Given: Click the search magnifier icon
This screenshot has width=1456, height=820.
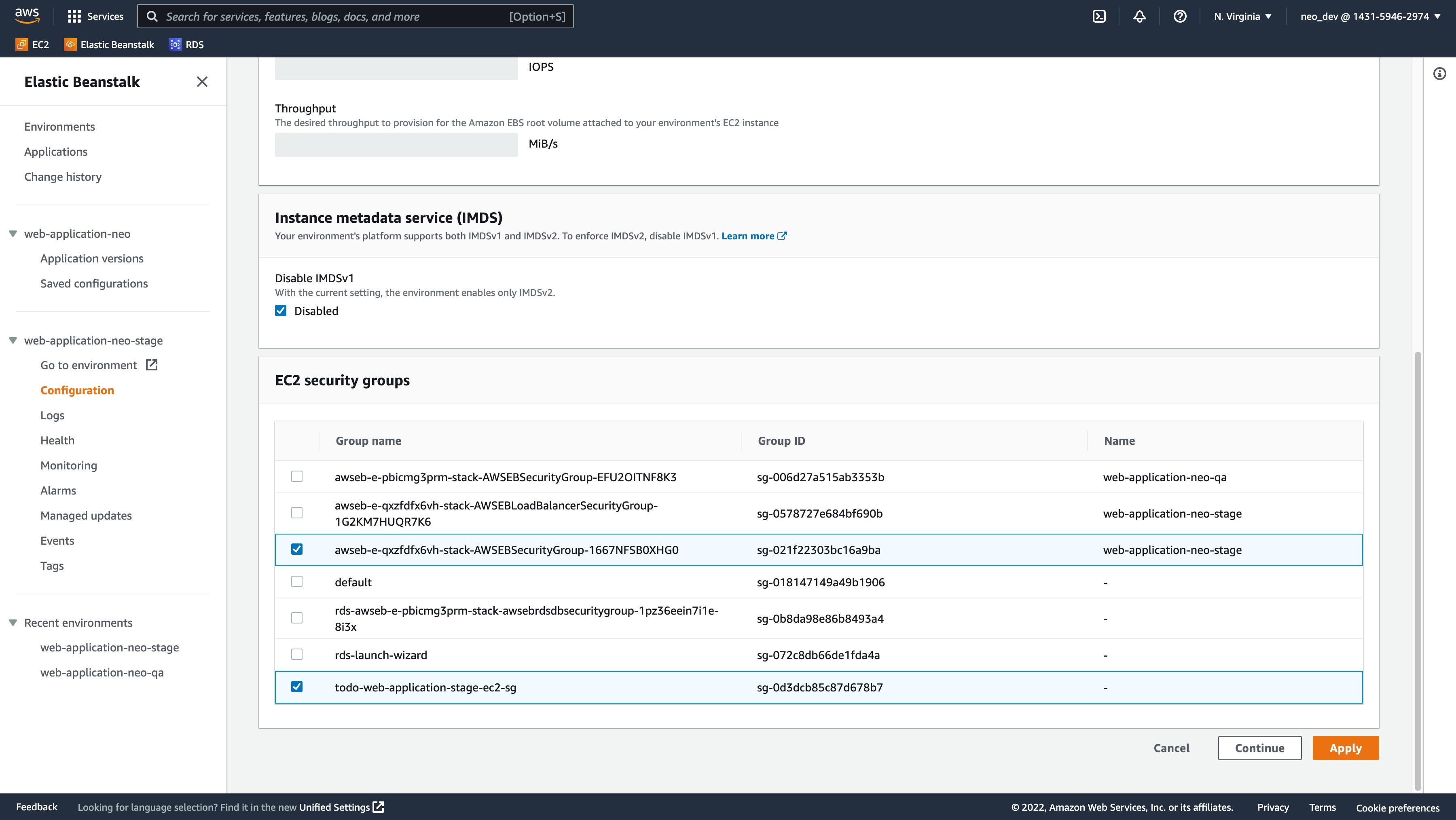Looking at the screenshot, I should click(x=152, y=17).
